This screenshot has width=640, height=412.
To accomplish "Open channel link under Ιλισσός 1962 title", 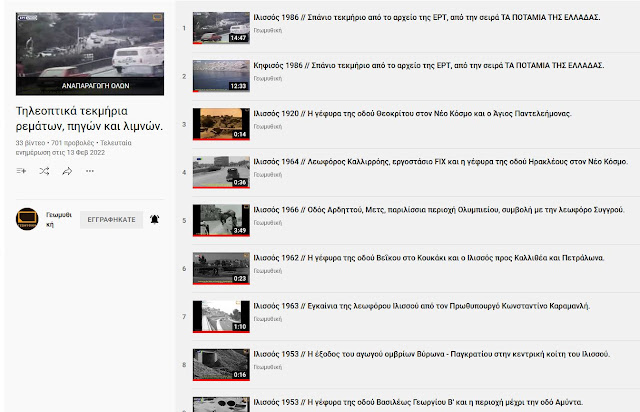I will pyautogui.click(x=268, y=271).
